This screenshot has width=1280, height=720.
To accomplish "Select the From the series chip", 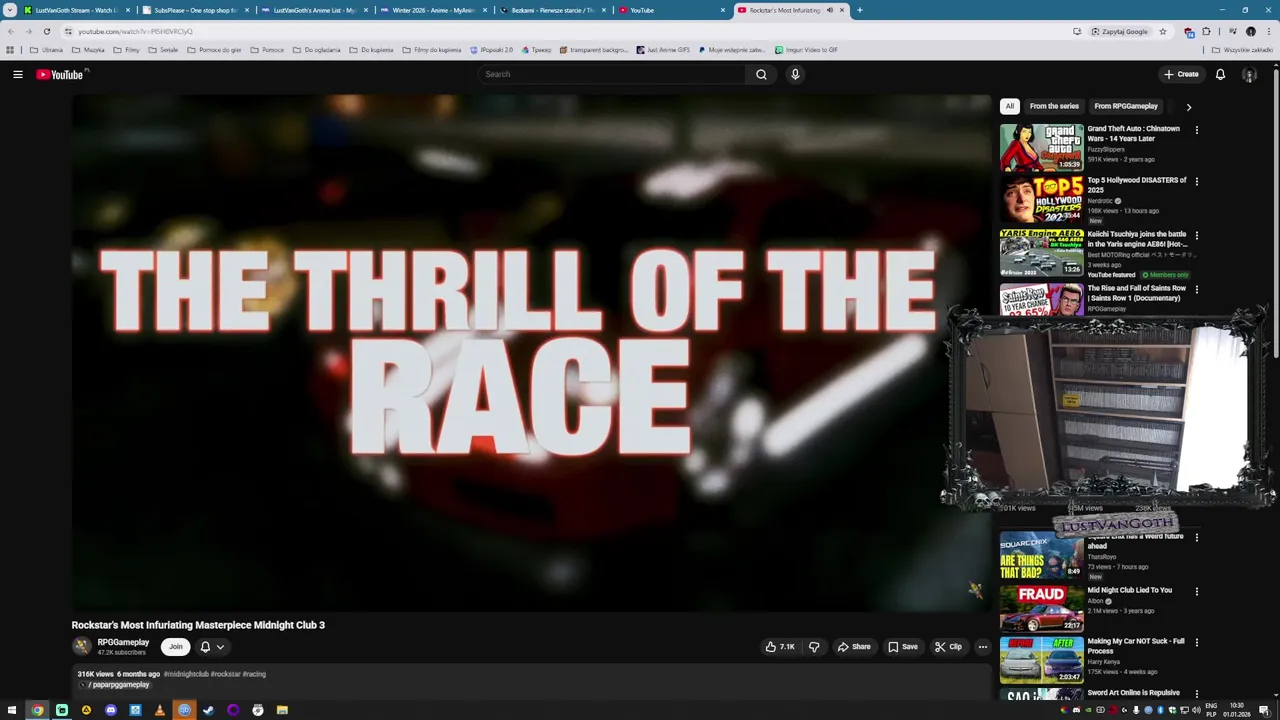I will point(1054,106).
